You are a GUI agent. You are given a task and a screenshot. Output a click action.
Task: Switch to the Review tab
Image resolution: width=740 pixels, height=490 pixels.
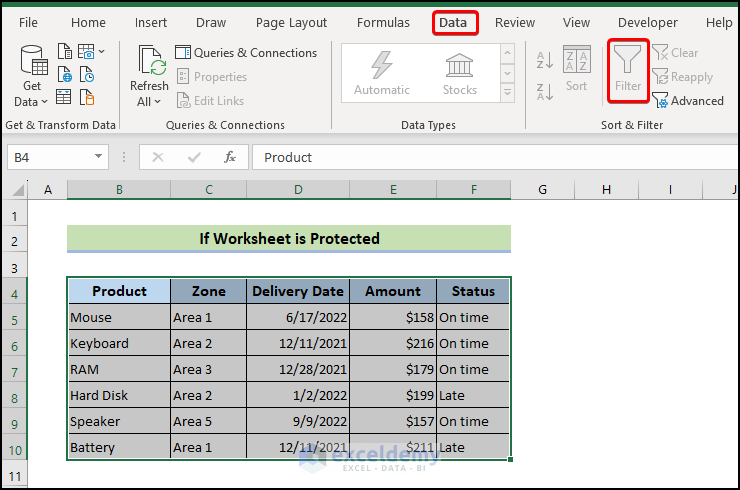[x=515, y=23]
